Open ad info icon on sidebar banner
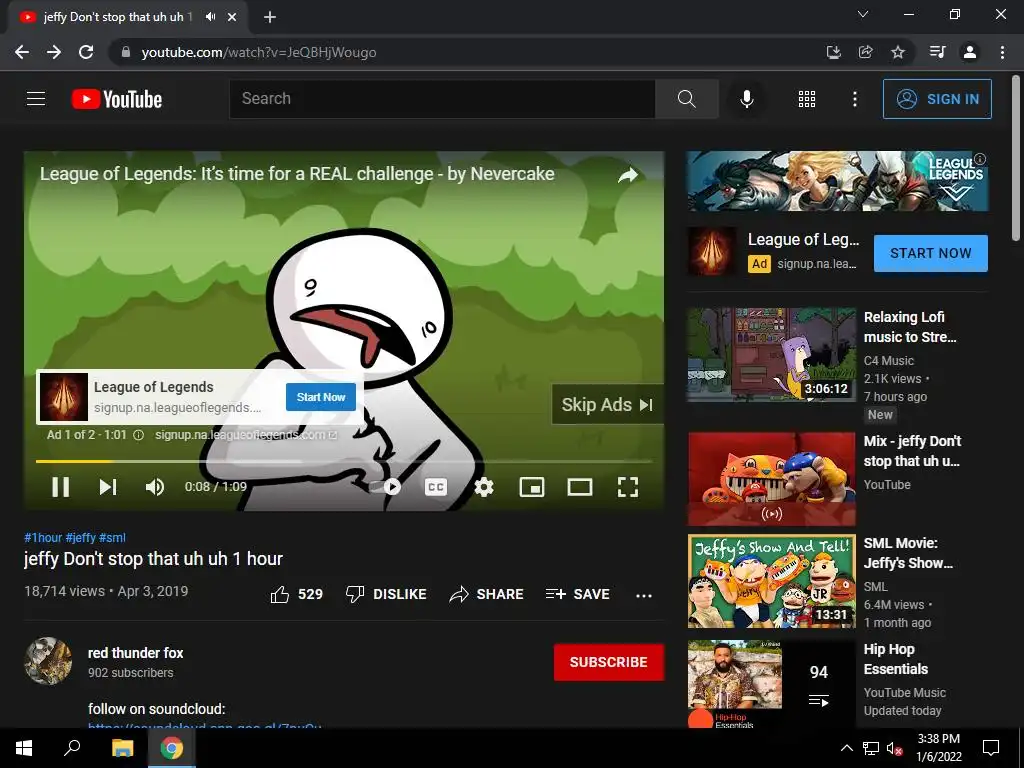This screenshot has width=1024, height=768. (x=980, y=159)
